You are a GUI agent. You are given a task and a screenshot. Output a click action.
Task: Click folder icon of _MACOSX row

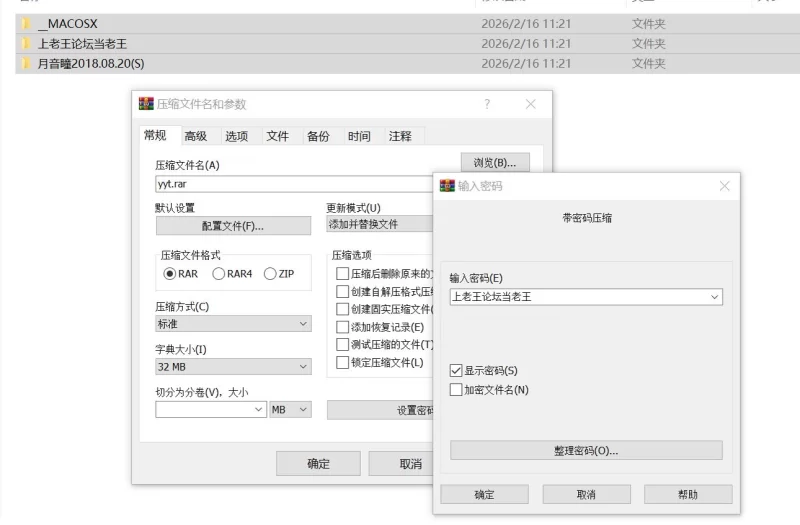(x=26, y=24)
